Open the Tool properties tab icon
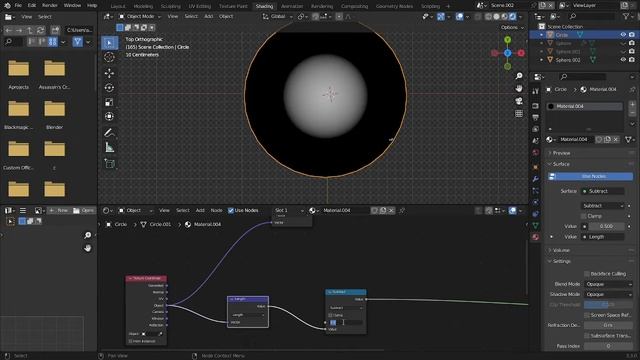 (x=536, y=92)
